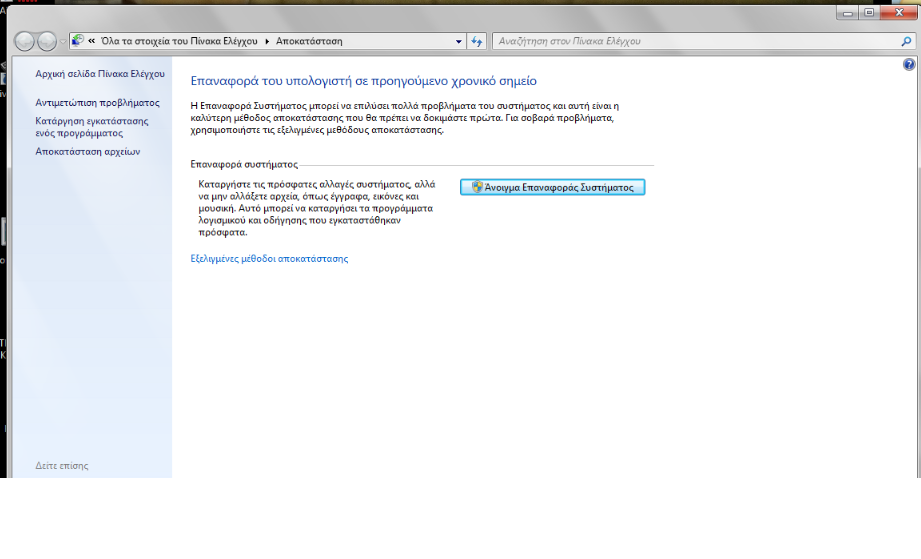The image size is (921, 559).
Task: Open Αντιμετώπιση προβλήματος link
Action: coord(98,102)
